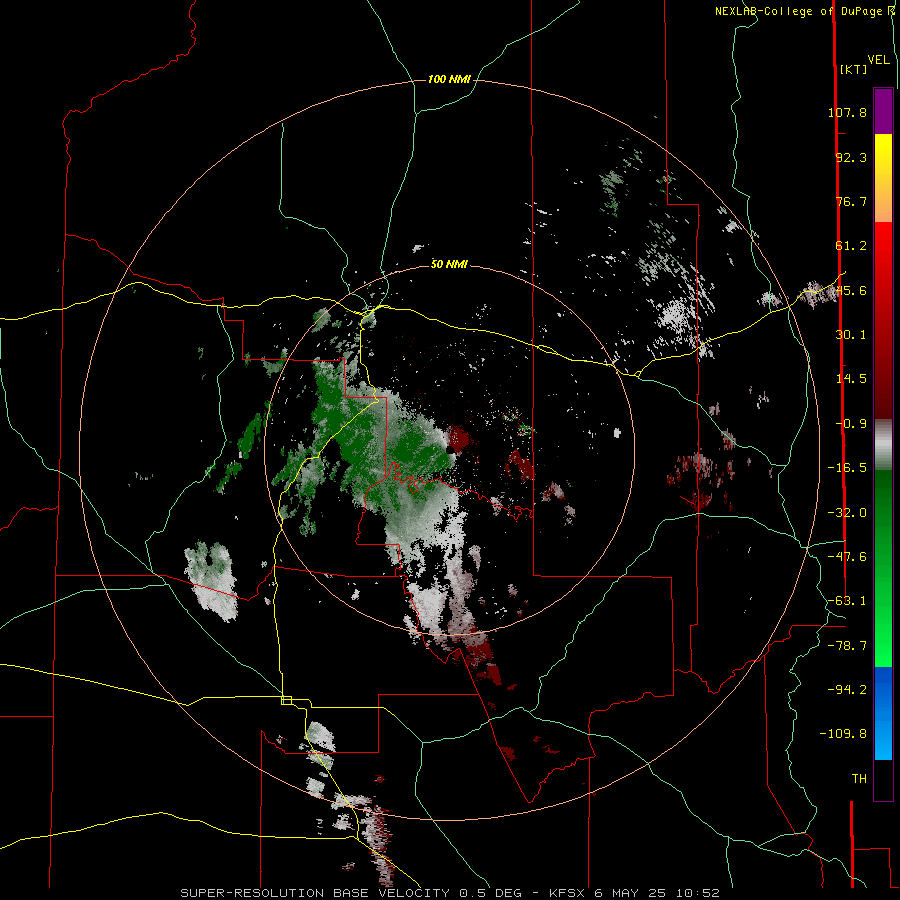
Task: Select the -94.2 legend value
Action: (847, 689)
